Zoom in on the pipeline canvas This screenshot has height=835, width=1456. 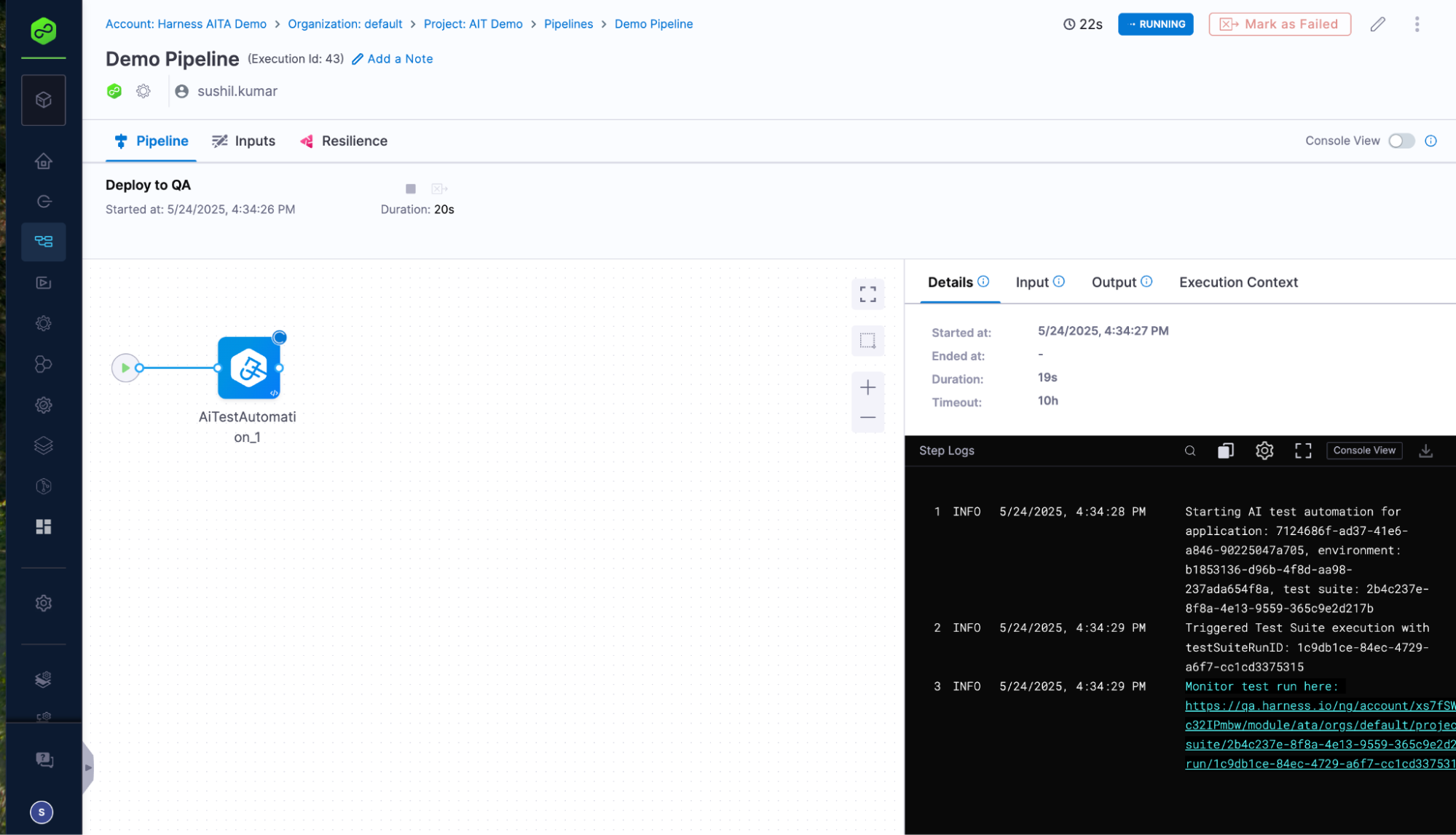867,387
